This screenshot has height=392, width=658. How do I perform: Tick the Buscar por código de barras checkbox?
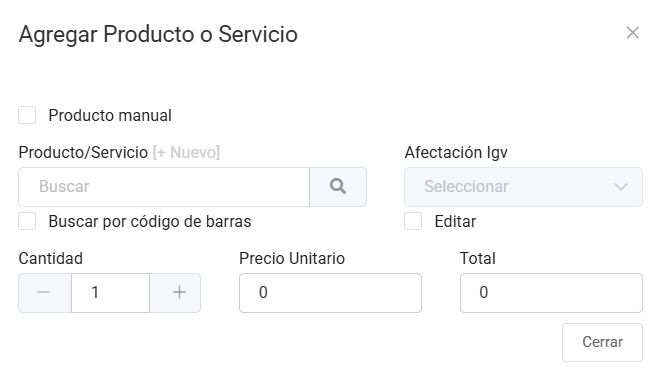(x=27, y=221)
